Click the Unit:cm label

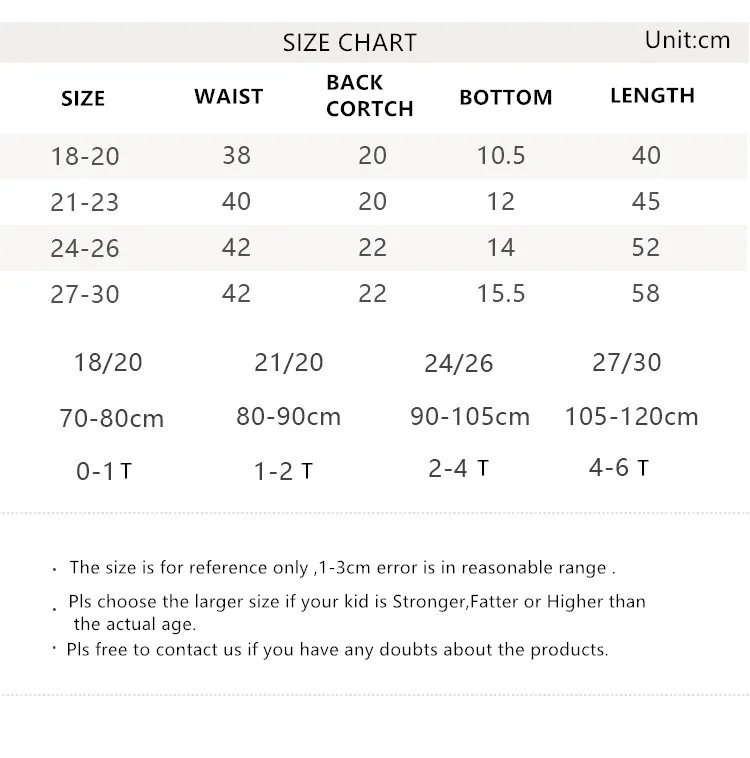click(x=687, y=40)
